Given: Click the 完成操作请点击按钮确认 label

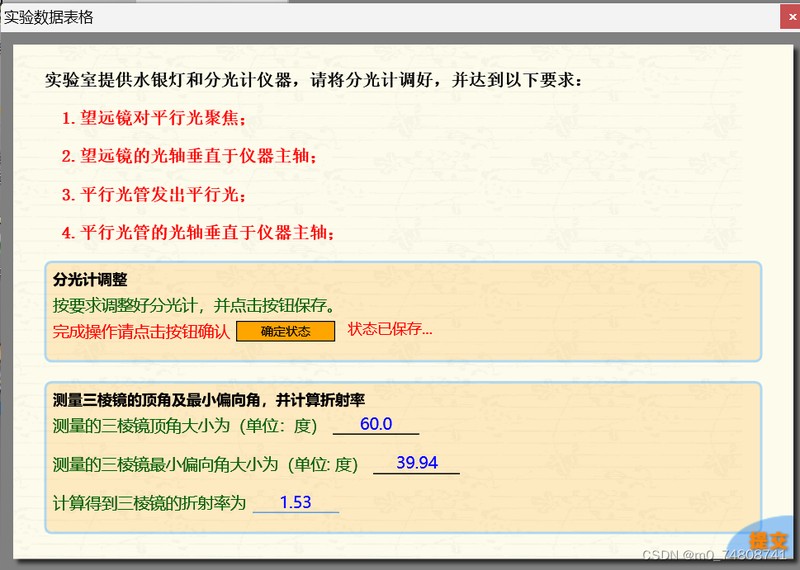Looking at the screenshot, I should pyautogui.click(x=141, y=332).
